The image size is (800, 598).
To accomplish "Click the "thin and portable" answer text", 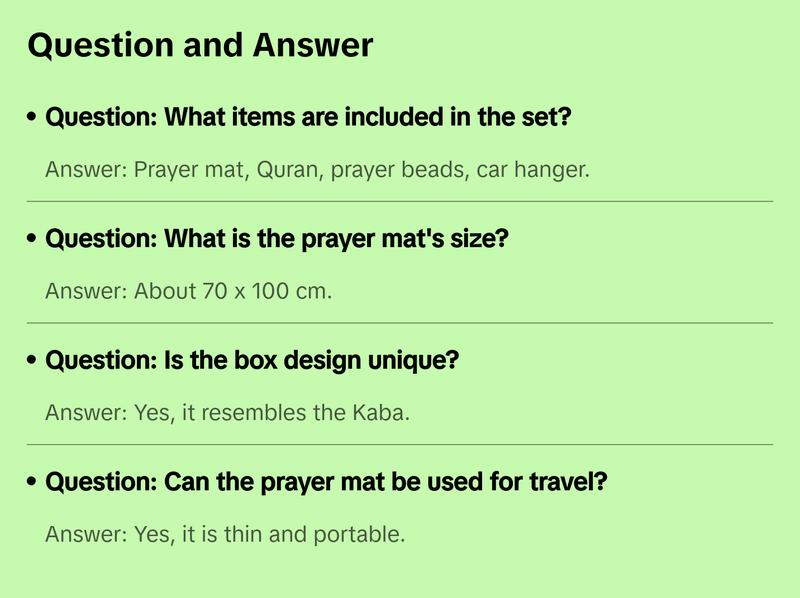I will click(x=225, y=534).
